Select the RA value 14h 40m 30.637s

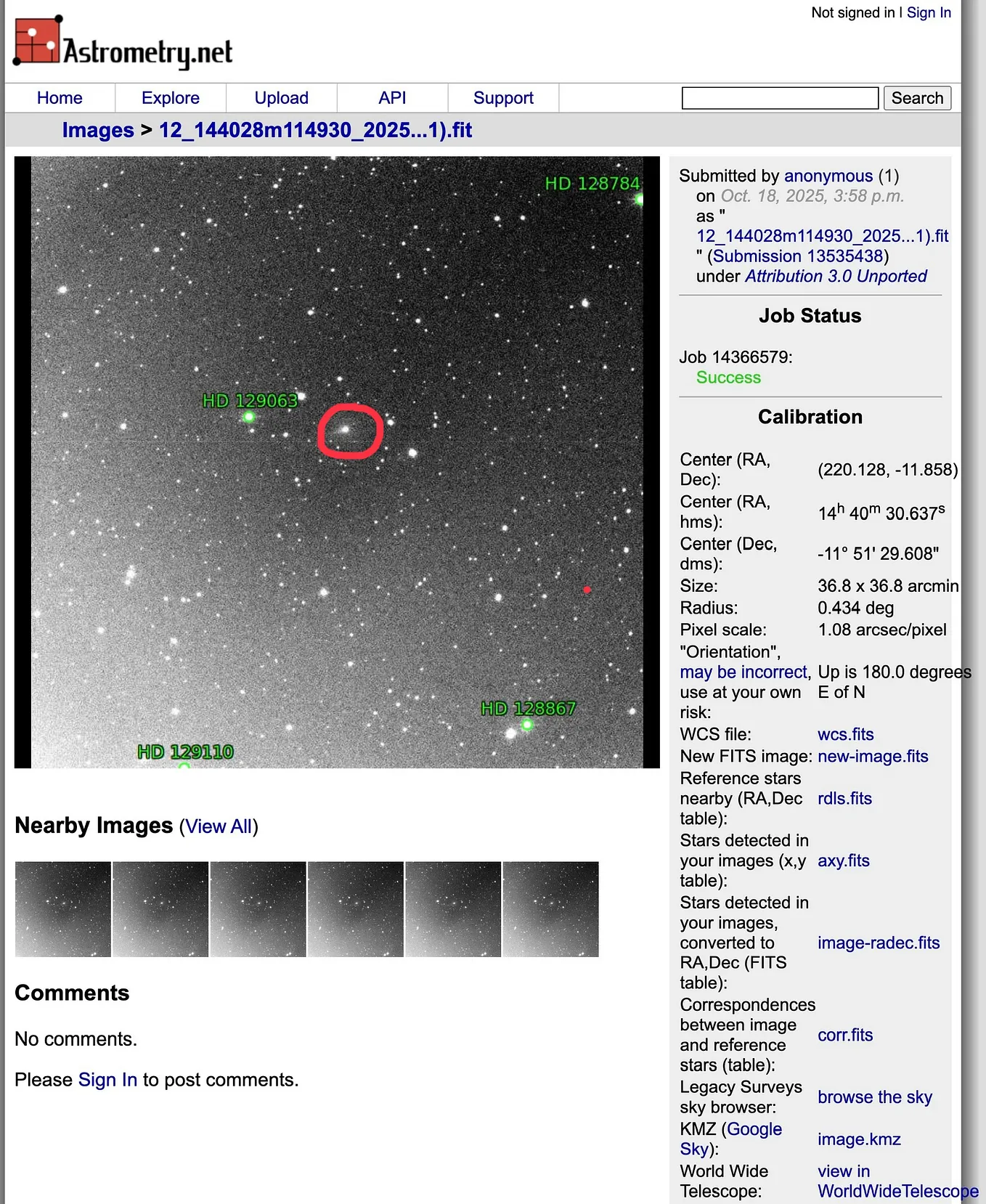[x=881, y=513]
